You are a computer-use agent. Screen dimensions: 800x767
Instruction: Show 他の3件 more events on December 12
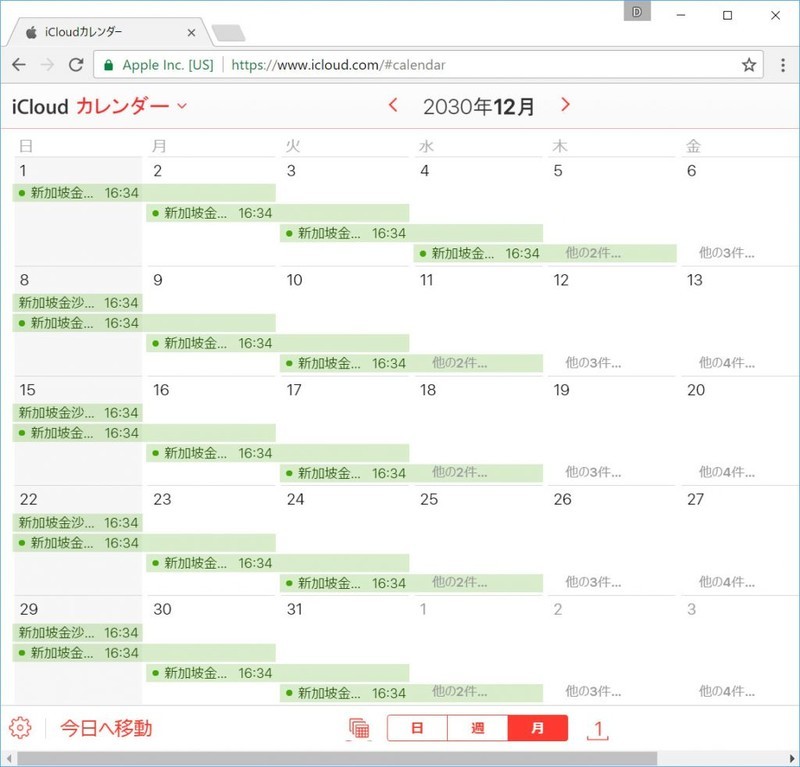click(593, 363)
